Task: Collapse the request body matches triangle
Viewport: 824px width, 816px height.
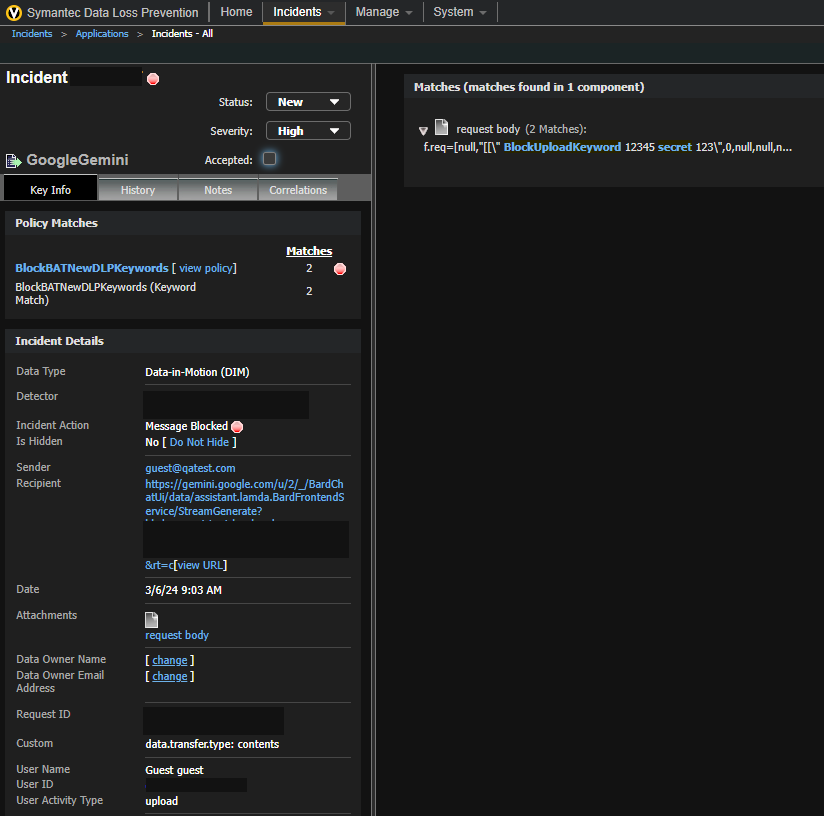Action: [x=423, y=130]
